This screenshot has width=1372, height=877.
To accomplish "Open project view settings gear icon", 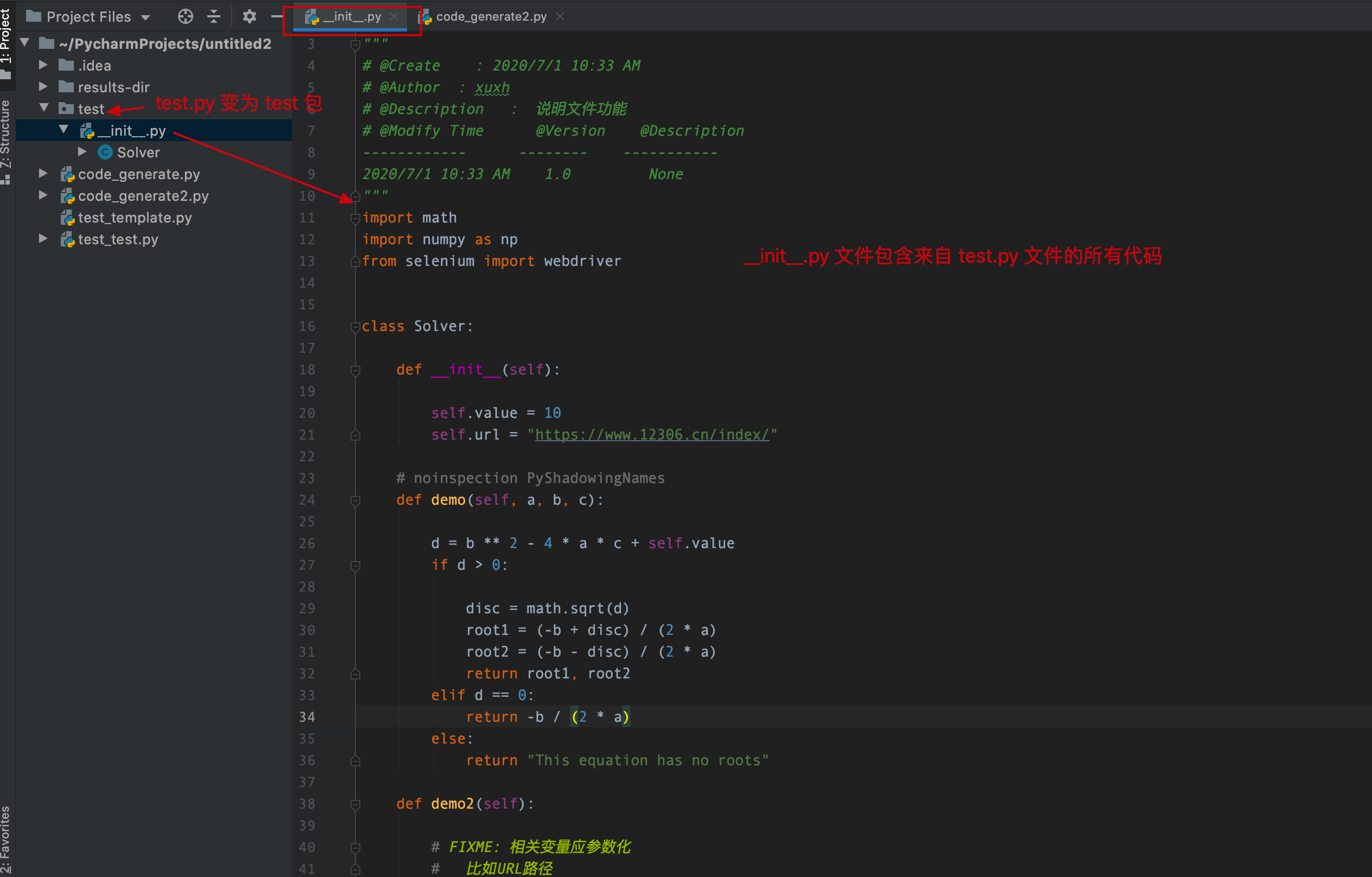I will pyautogui.click(x=249, y=16).
